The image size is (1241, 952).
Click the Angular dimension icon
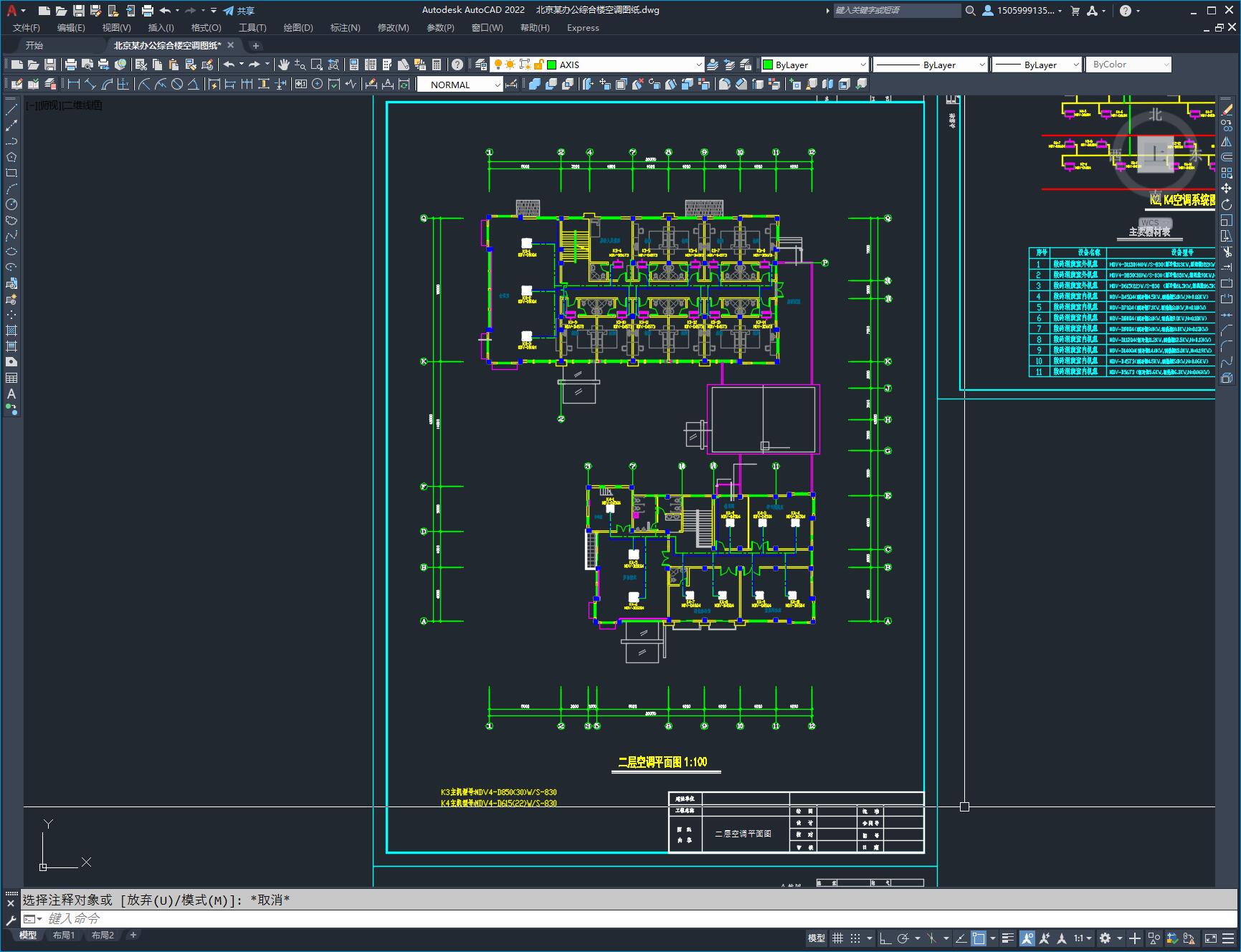(194, 85)
